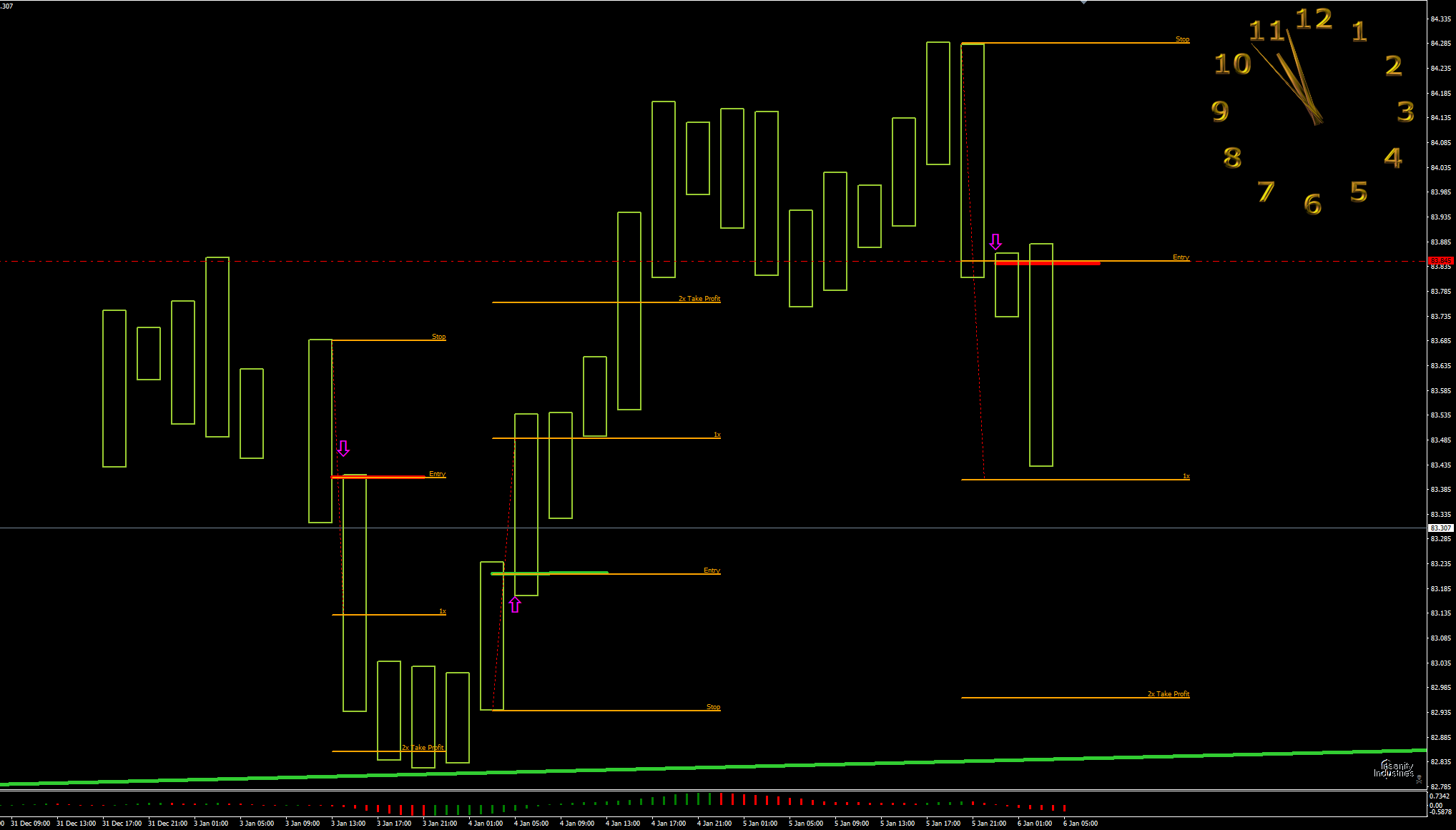1456x830 pixels.
Task: Click the gold number 12 on clock
Action: tap(1314, 19)
